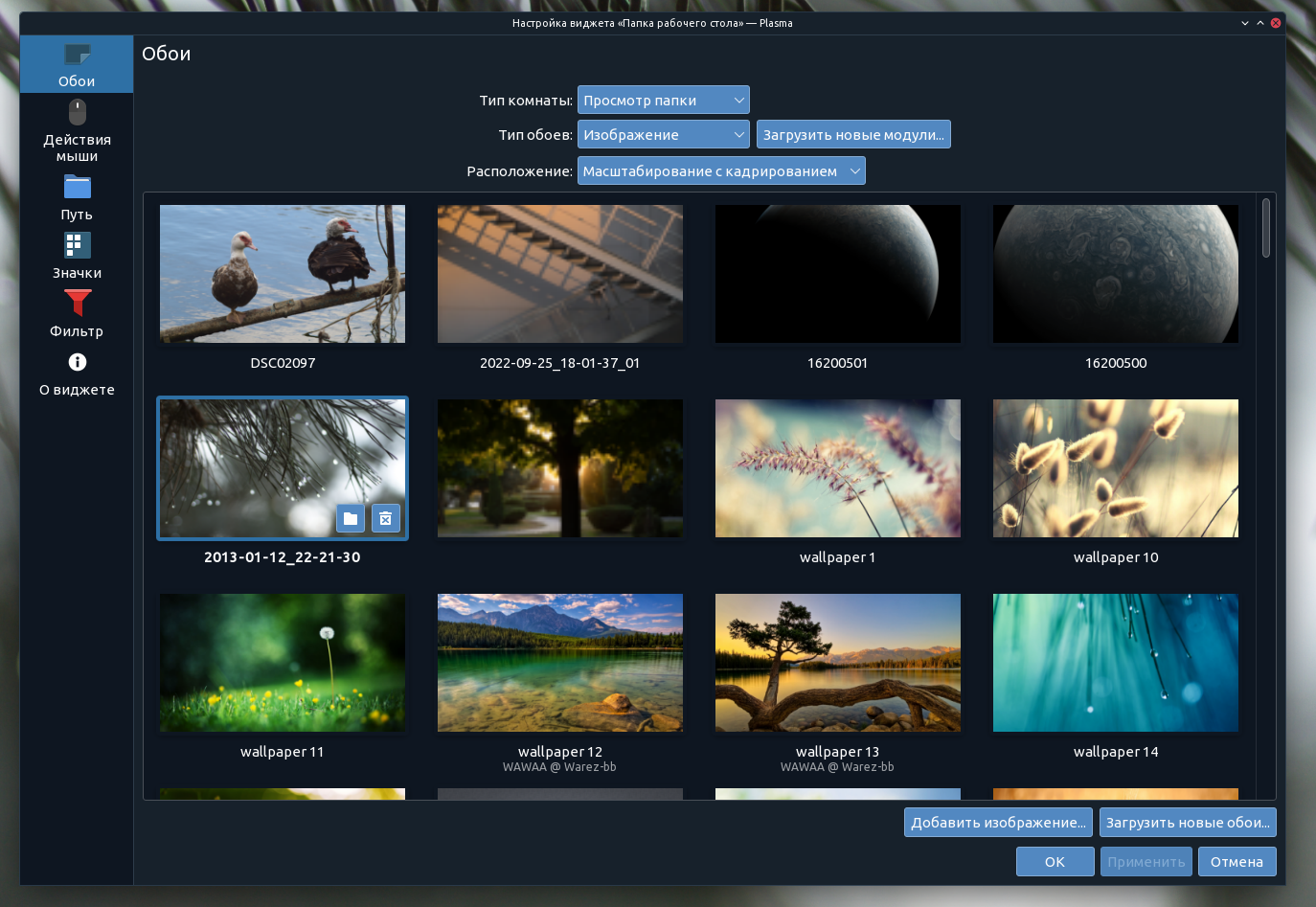Select the 16200501 planet wallpaper
Viewport: 1316px width, 907px height.
tap(838, 274)
